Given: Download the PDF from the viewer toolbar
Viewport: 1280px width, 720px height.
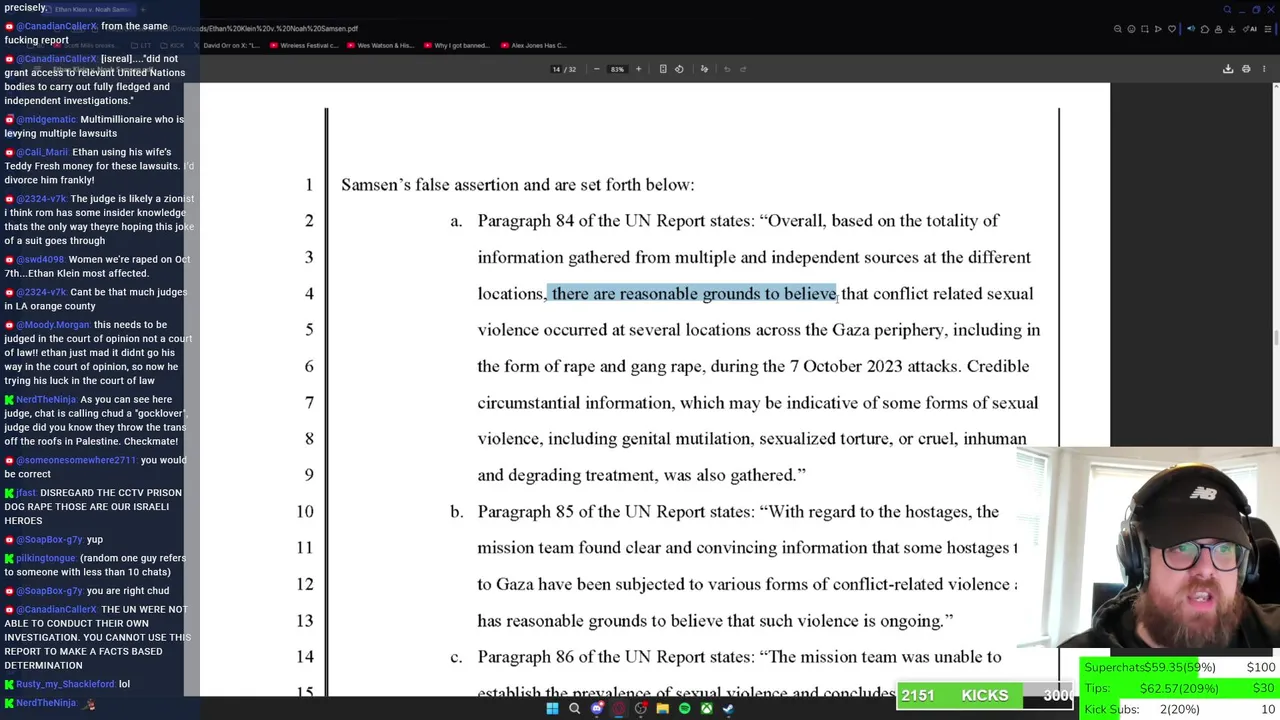Looking at the screenshot, I should coord(1228,69).
